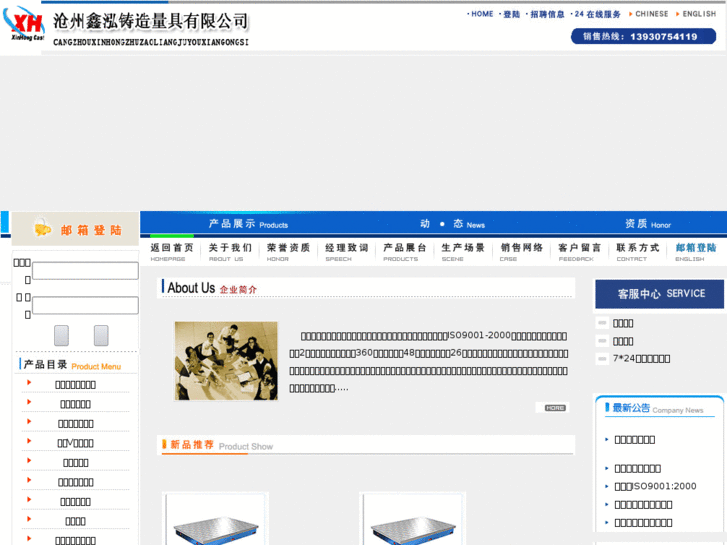Open the ISO9001:2000 news item

coord(655,486)
